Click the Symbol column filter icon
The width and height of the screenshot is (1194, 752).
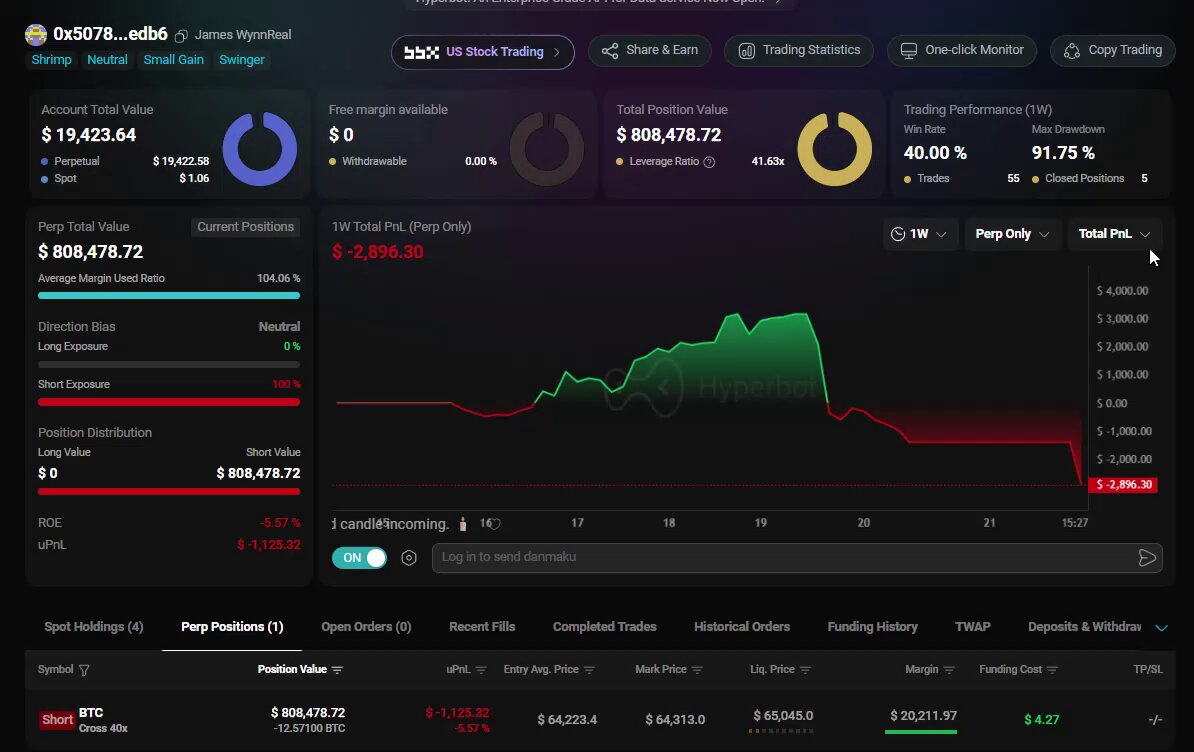pos(85,671)
